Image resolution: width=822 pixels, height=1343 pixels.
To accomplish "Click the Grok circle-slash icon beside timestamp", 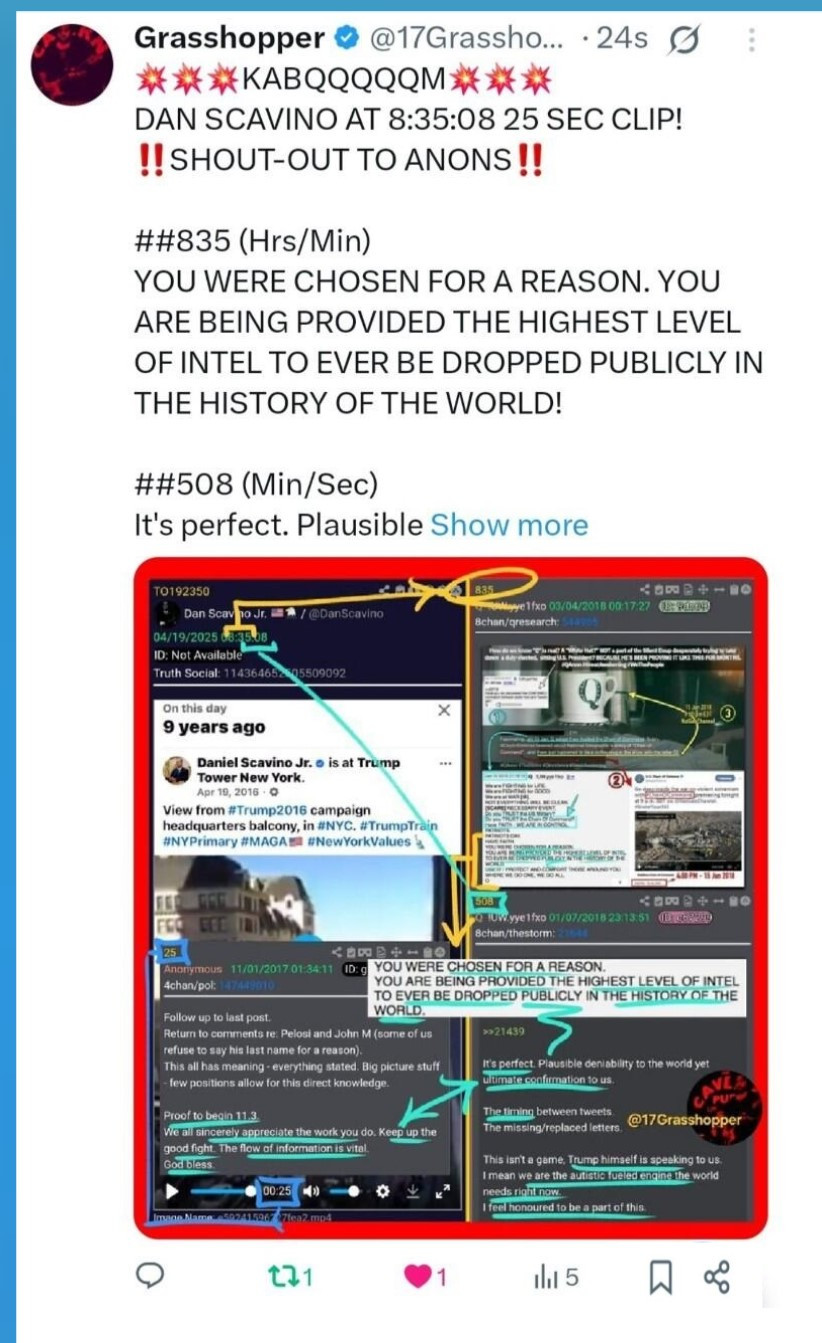I will click(x=686, y=40).
